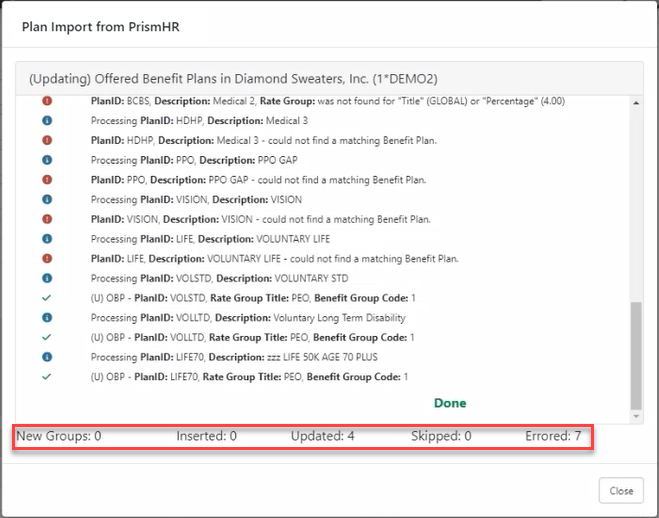Image resolution: width=659 pixels, height=518 pixels.
Task: Click the New Groups: 0 summary count
Action: click(x=59, y=436)
